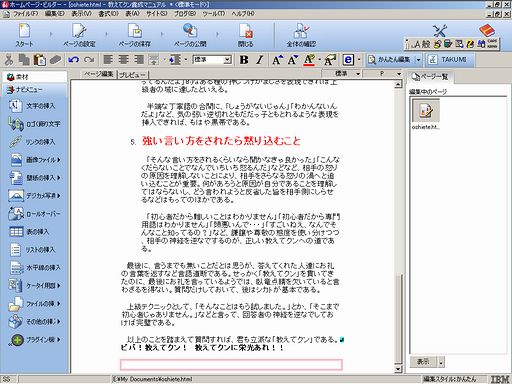
Task: Open 書式(O) menu
Action: click(x=108, y=14)
